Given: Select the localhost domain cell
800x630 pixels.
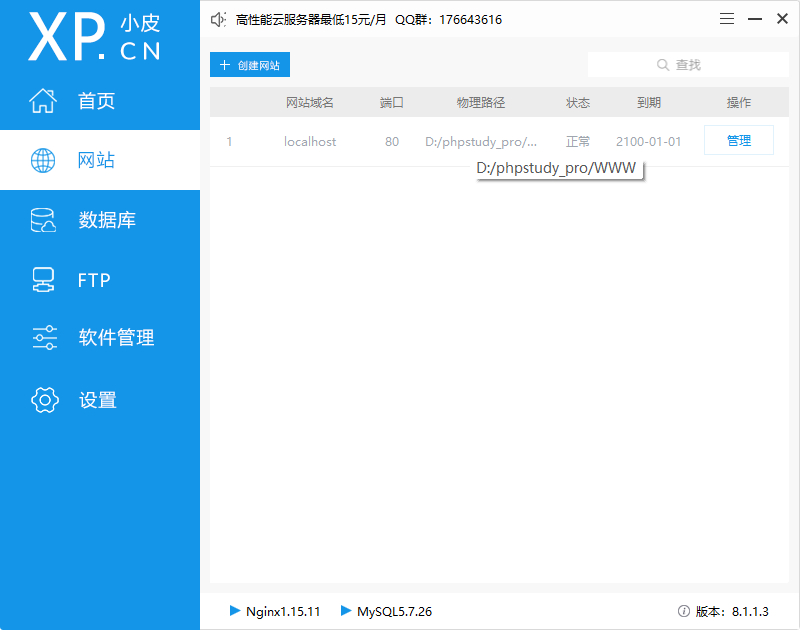Looking at the screenshot, I should tap(310, 142).
